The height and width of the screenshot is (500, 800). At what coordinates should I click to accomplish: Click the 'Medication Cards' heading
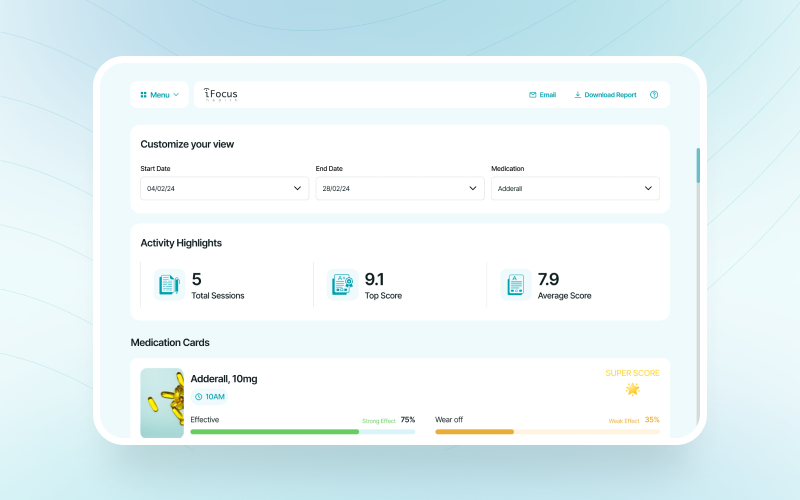[170, 342]
